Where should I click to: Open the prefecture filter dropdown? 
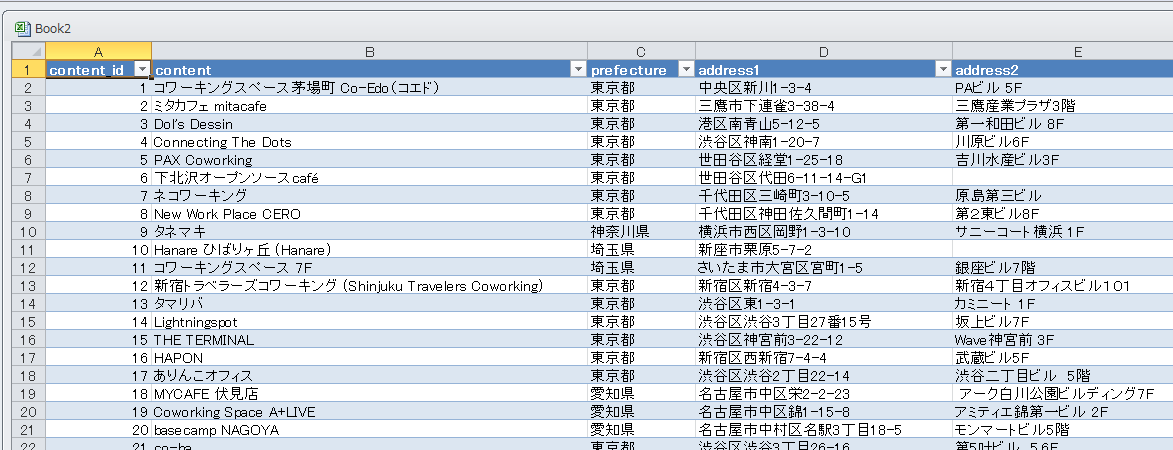point(686,70)
